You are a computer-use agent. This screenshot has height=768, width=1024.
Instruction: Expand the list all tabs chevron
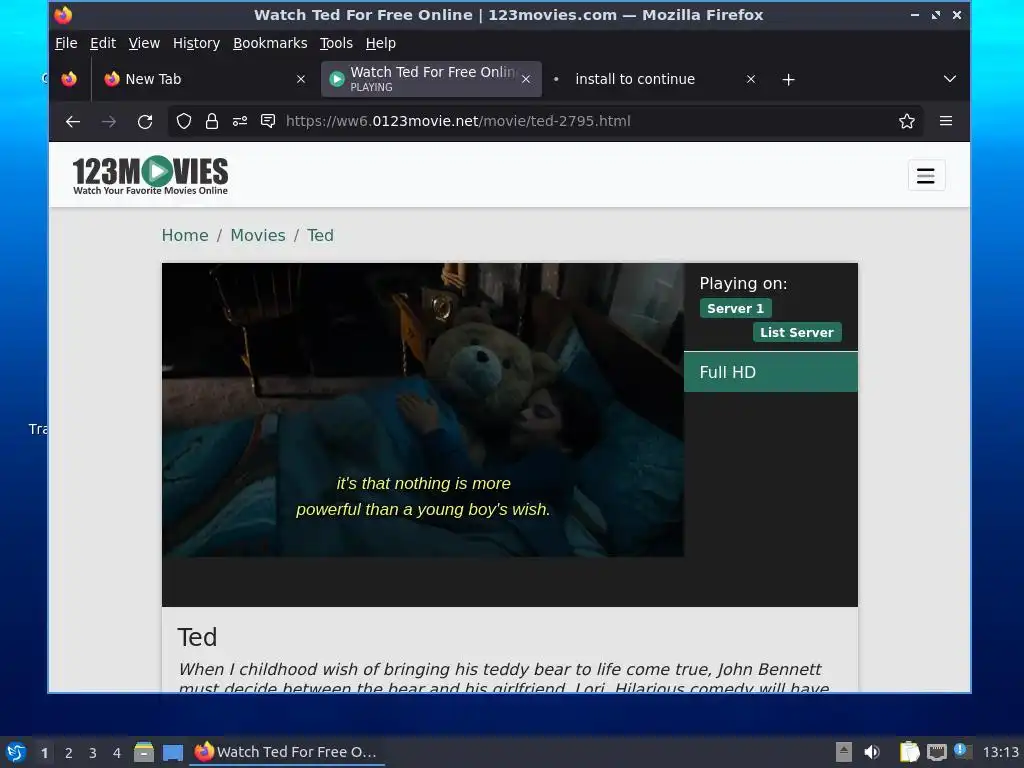950,79
